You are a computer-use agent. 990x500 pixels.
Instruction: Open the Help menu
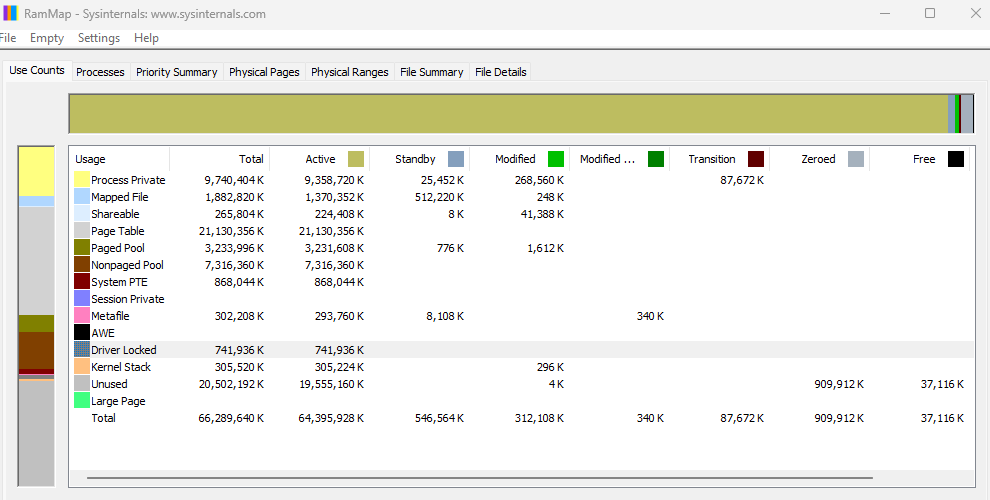tap(146, 38)
